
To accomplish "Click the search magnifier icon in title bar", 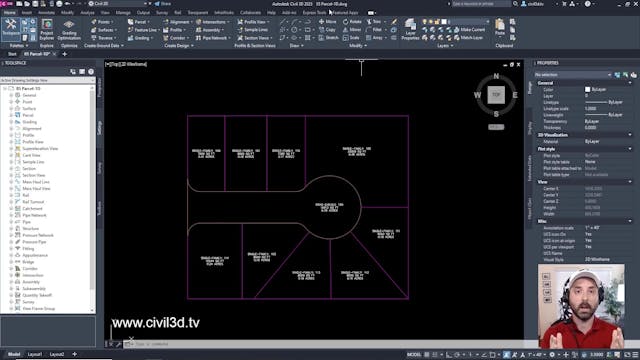I will pyautogui.click(x=515, y=4).
